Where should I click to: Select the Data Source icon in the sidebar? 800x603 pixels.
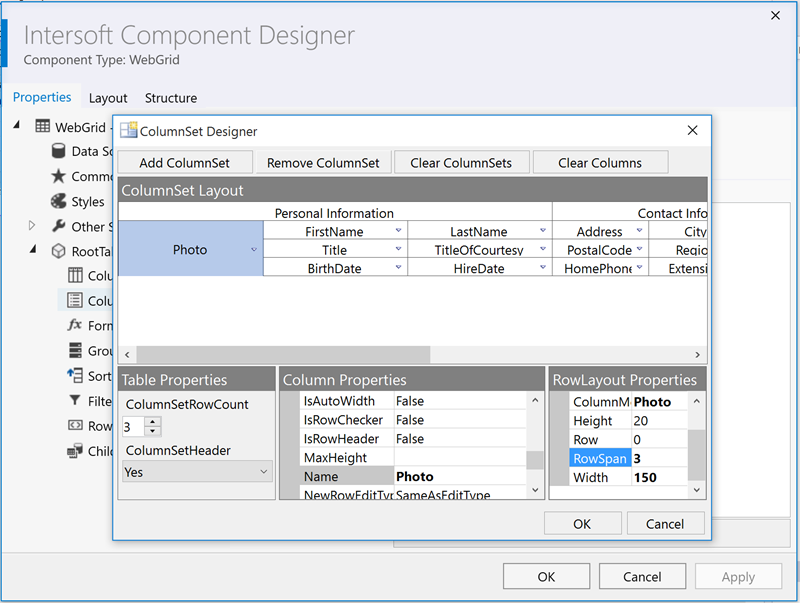pos(57,151)
